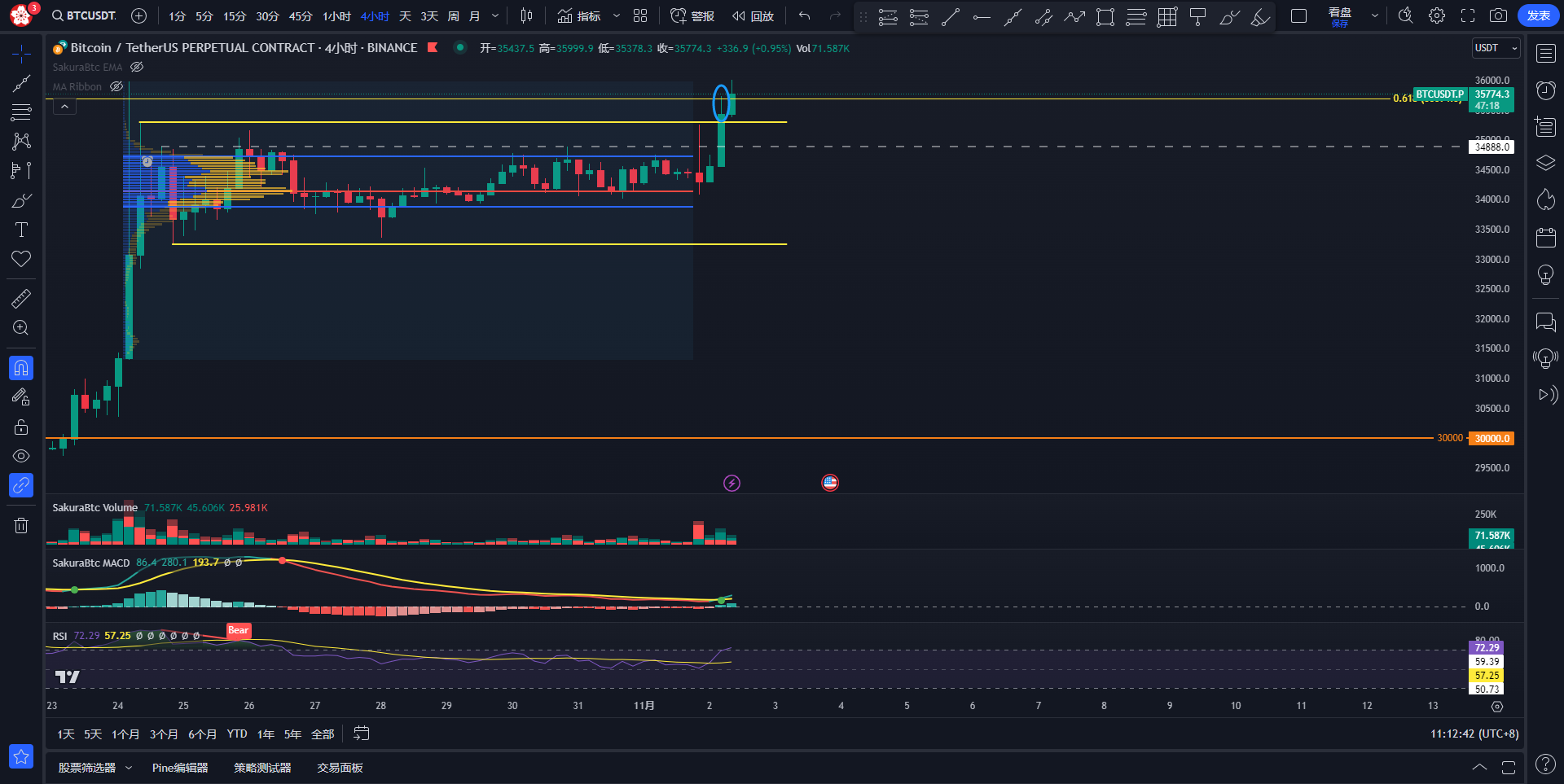Open the heart icons tool
This screenshot has height=784, width=1564.
(x=21, y=259)
